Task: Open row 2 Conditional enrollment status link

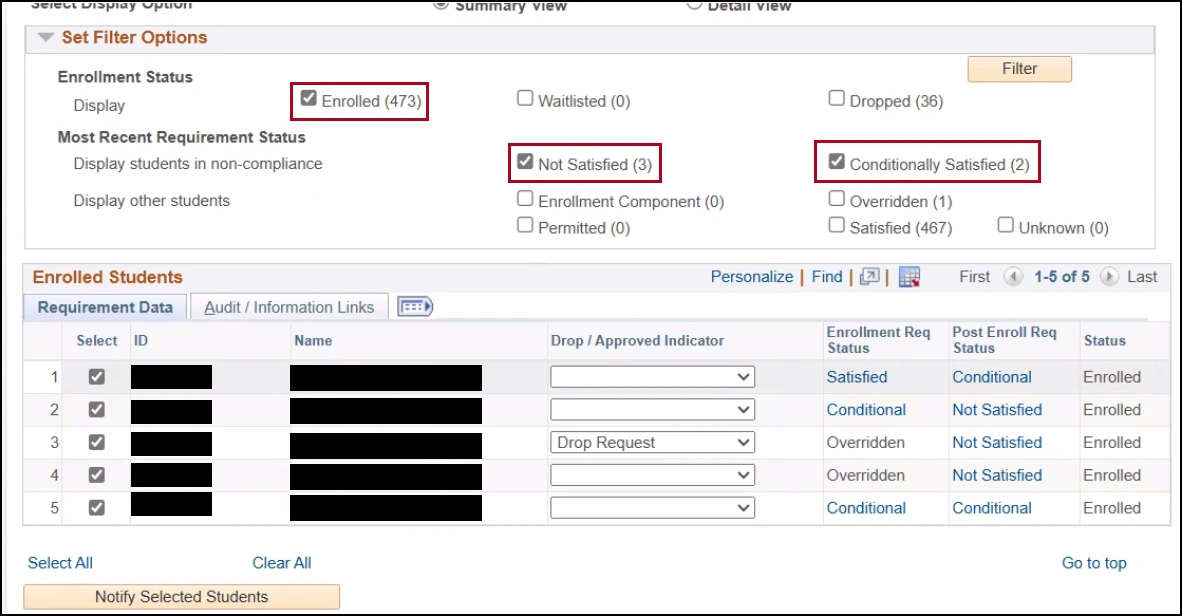Action: coord(866,409)
